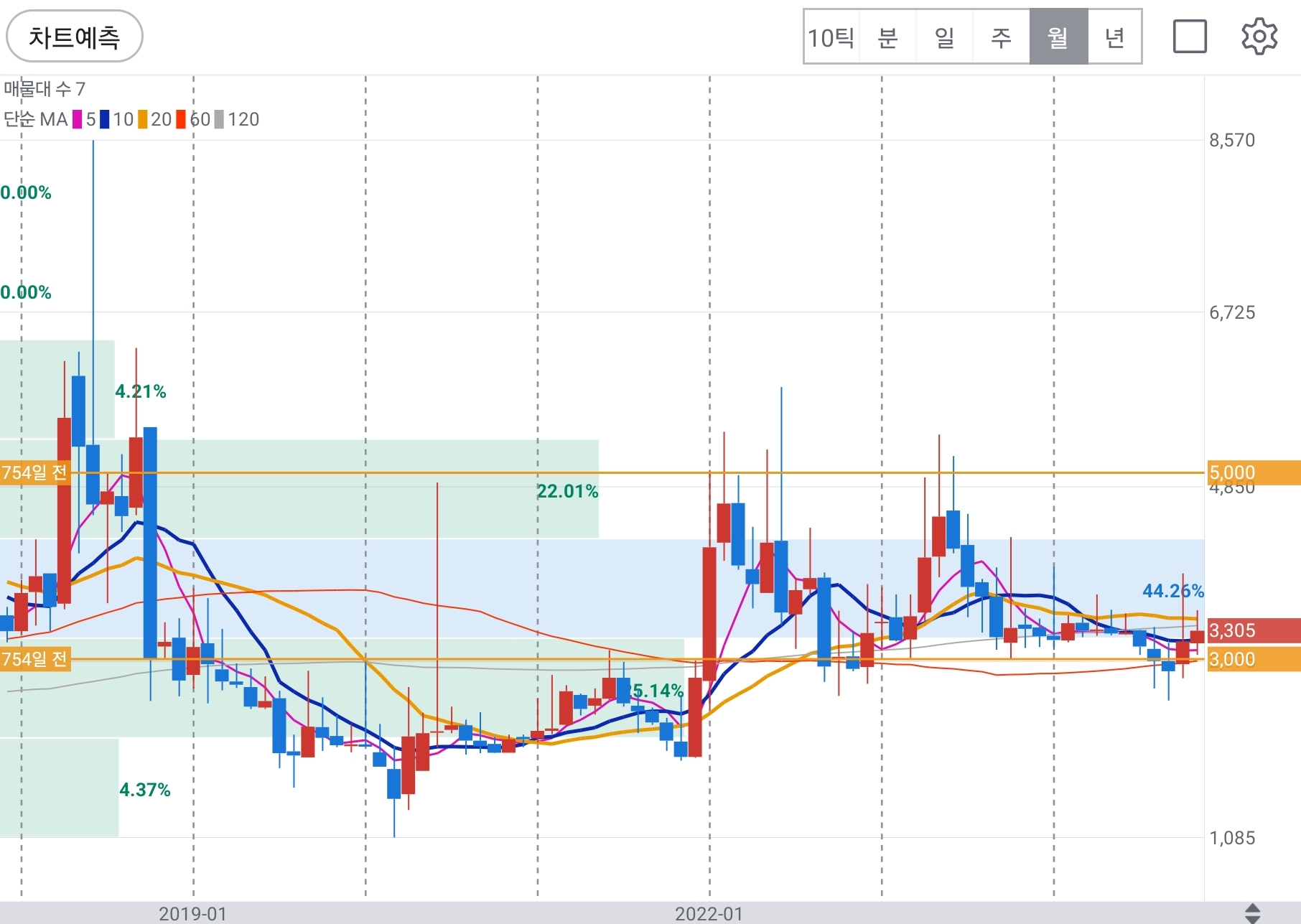Viewport: 1301px width, 924px height.
Task: Switch to the 일 daily chart tab
Action: click(x=944, y=37)
